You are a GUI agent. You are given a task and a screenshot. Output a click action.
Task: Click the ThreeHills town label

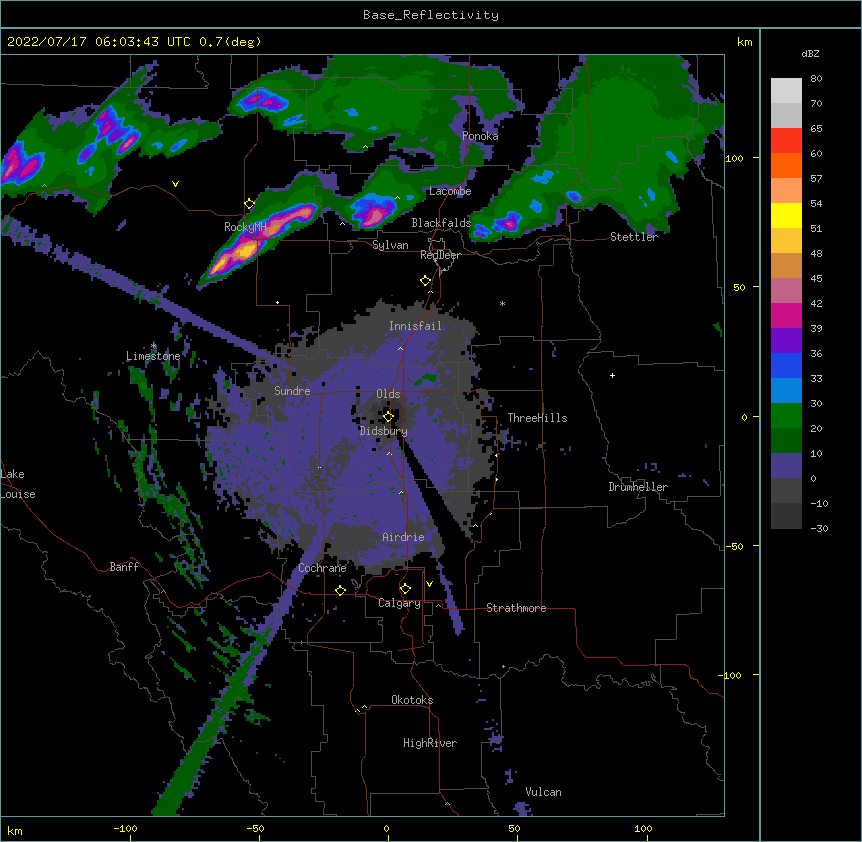pyautogui.click(x=537, y=418)
